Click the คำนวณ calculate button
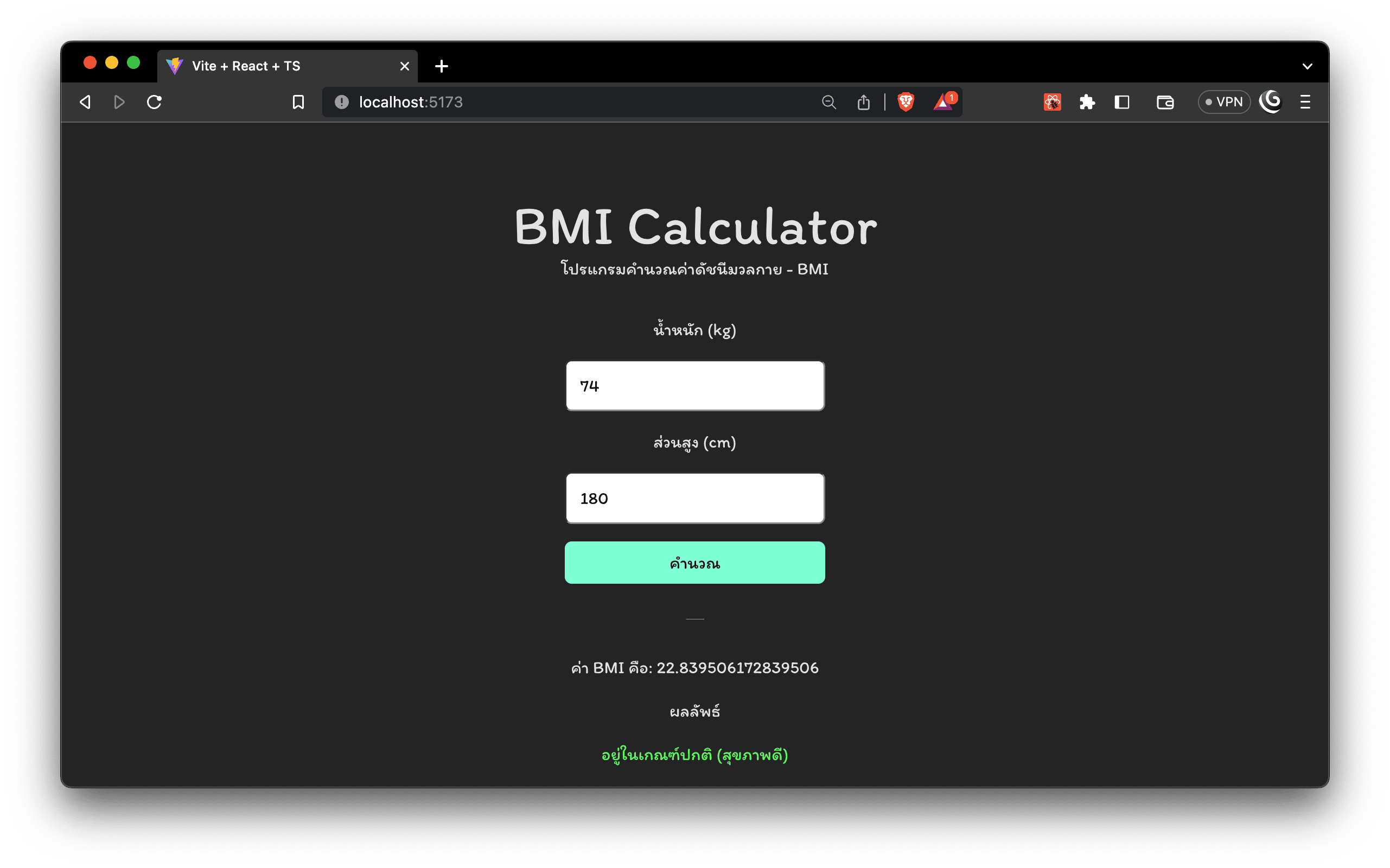 (695, 562)
